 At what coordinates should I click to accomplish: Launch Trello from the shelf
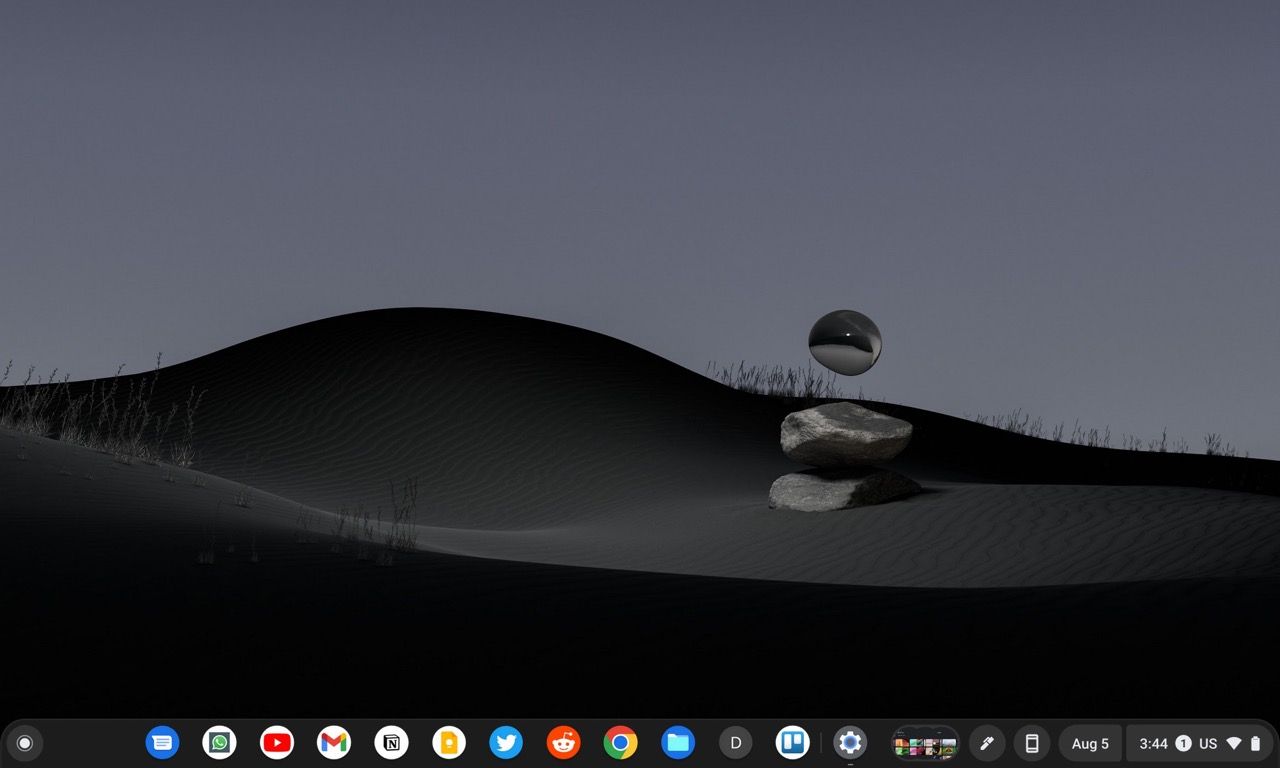(793, 743)
